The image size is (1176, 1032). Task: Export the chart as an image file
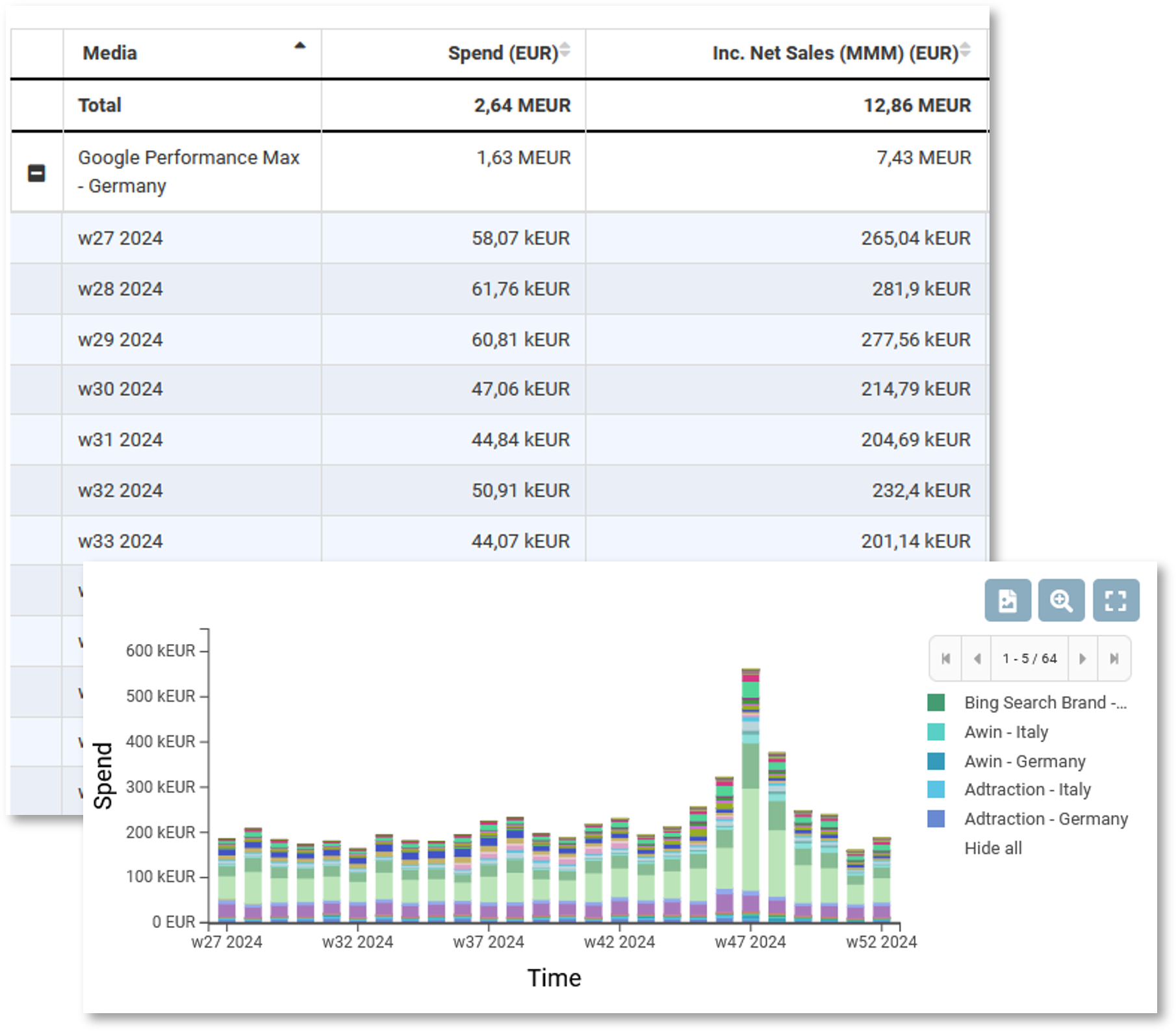click(1008, 600)
